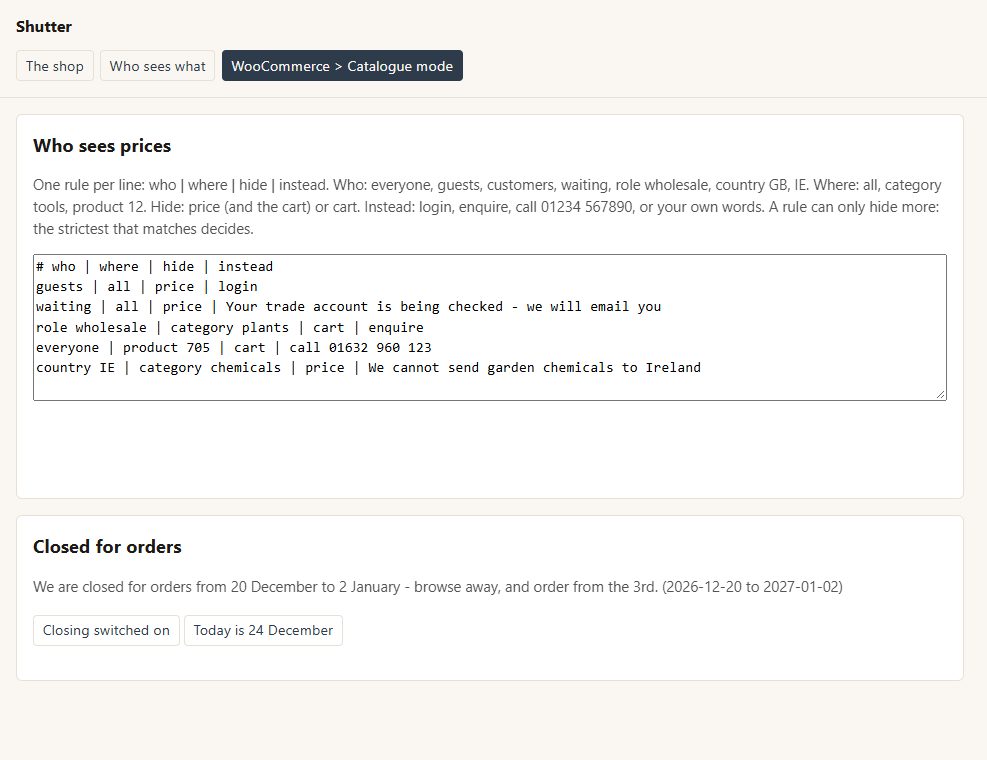The width and height of the screenshot is (987, 760).
Task: Click the phone number 01632 960 123
Action: coord(380,348)
